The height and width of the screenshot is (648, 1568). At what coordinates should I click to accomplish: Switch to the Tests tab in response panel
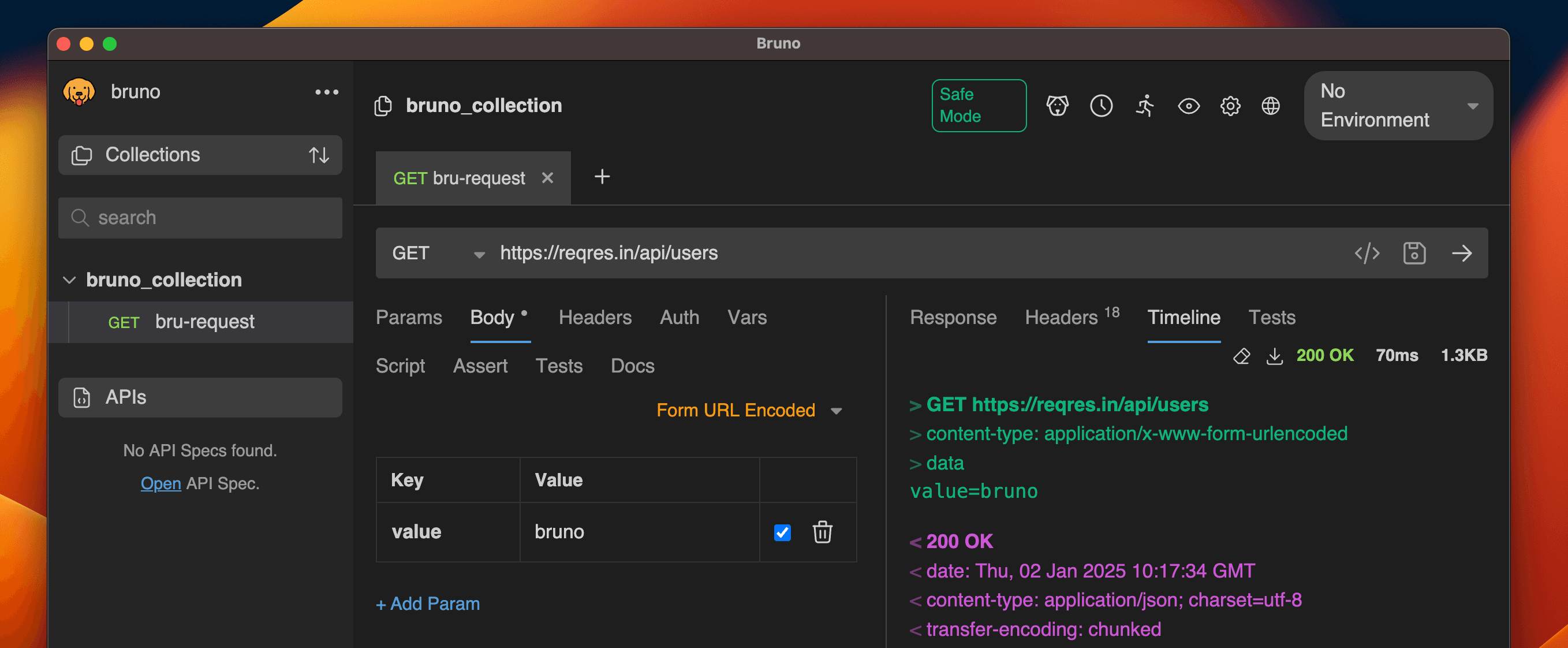click(x=1272, y=318)
